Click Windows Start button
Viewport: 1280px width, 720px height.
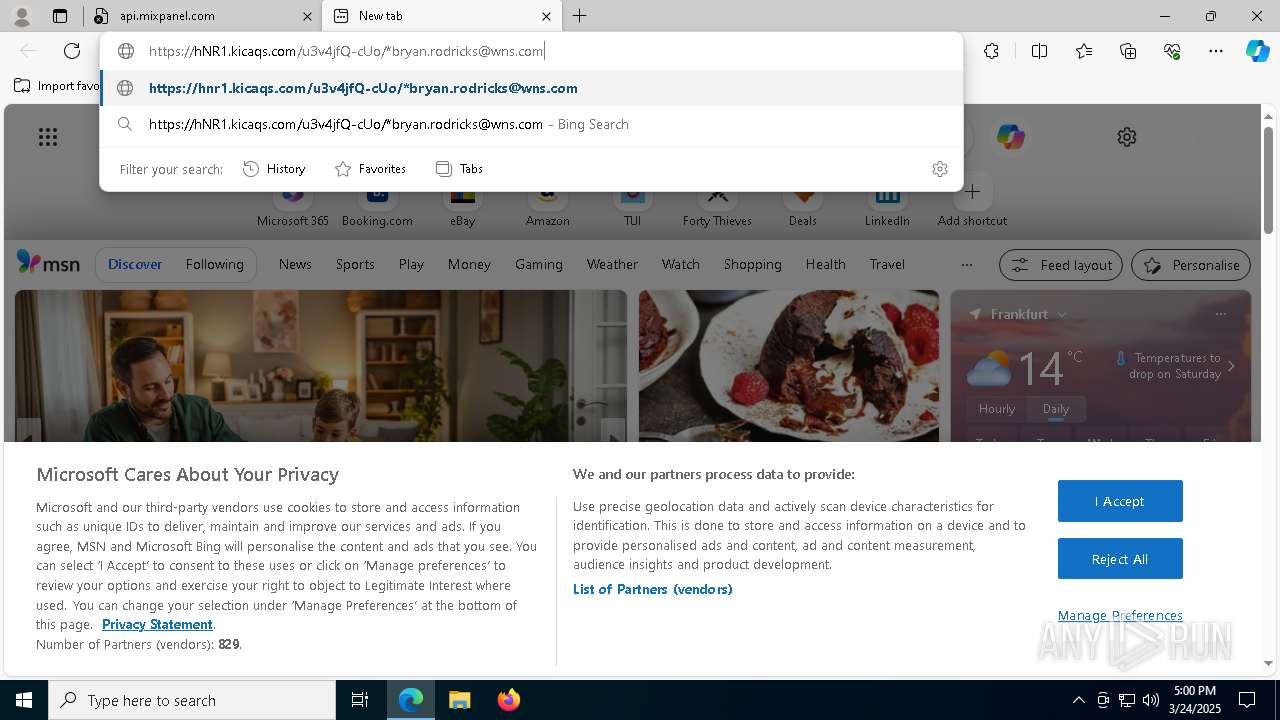pyautogui.click(x=24, y=700)
